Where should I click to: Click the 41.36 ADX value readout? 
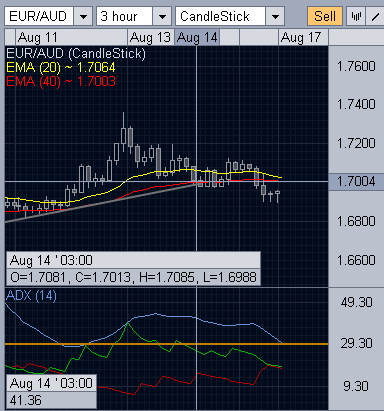52,400
